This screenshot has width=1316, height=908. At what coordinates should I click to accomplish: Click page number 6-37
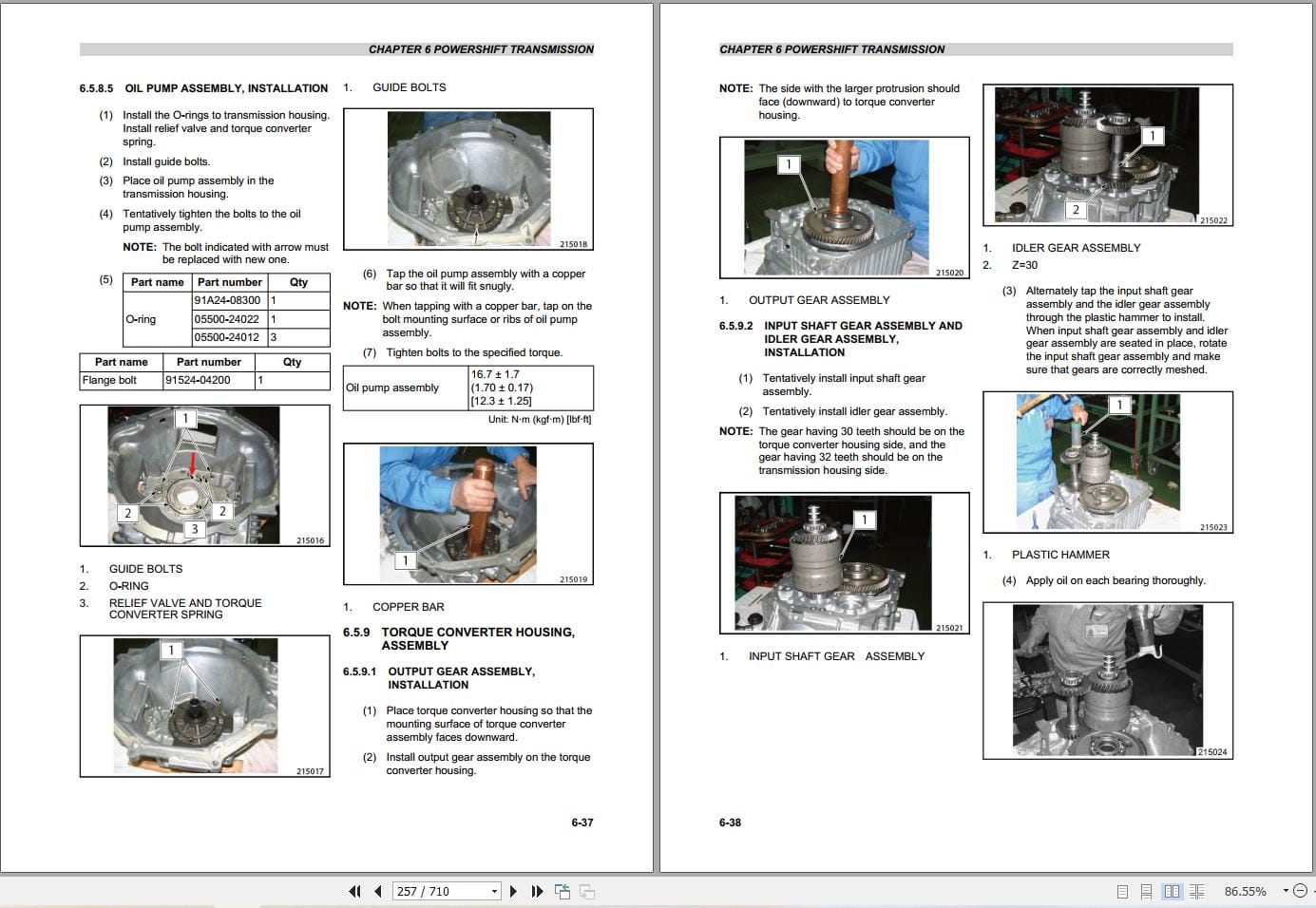(x=582, y=823)
